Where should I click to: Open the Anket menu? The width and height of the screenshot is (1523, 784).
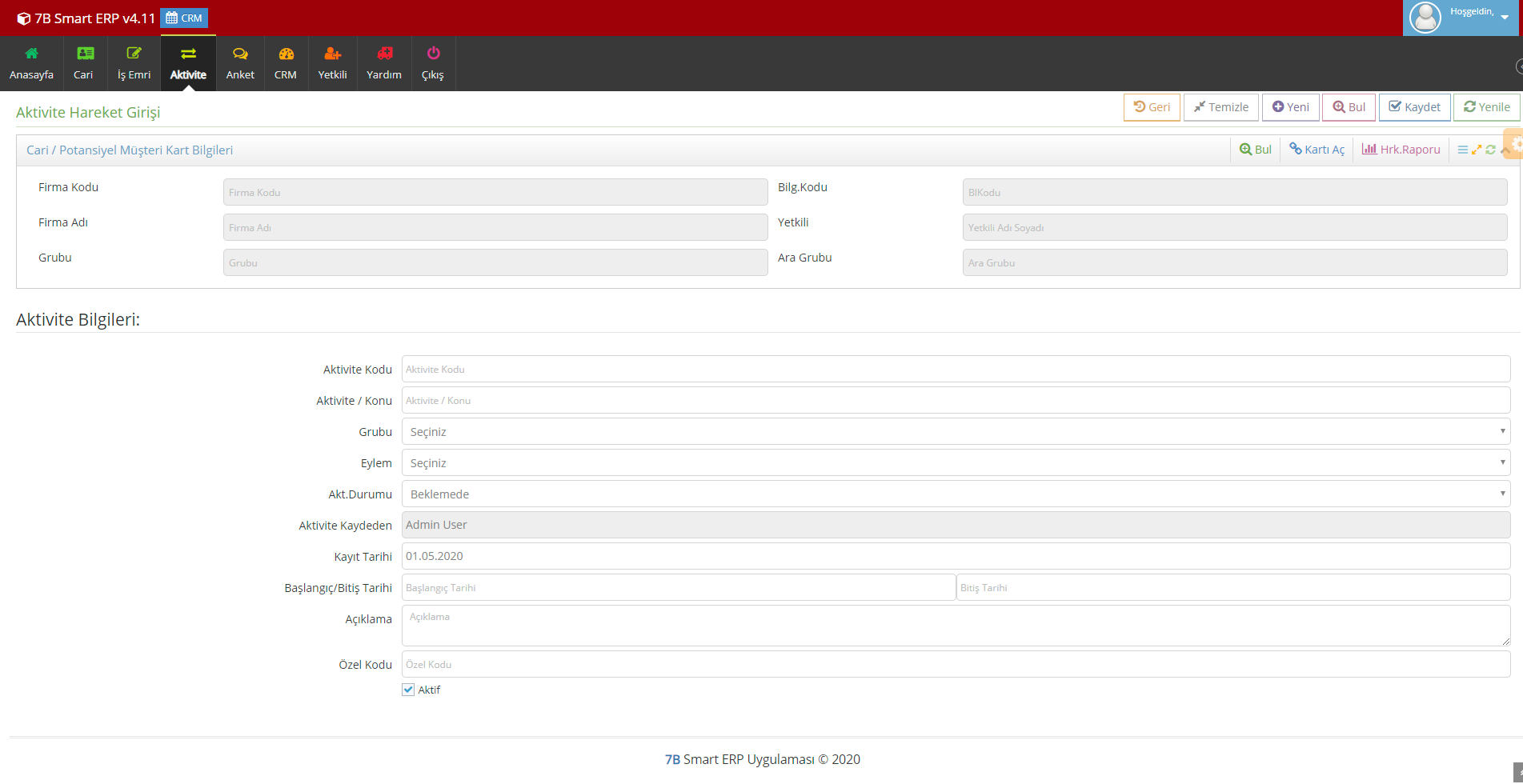point(240,63)
